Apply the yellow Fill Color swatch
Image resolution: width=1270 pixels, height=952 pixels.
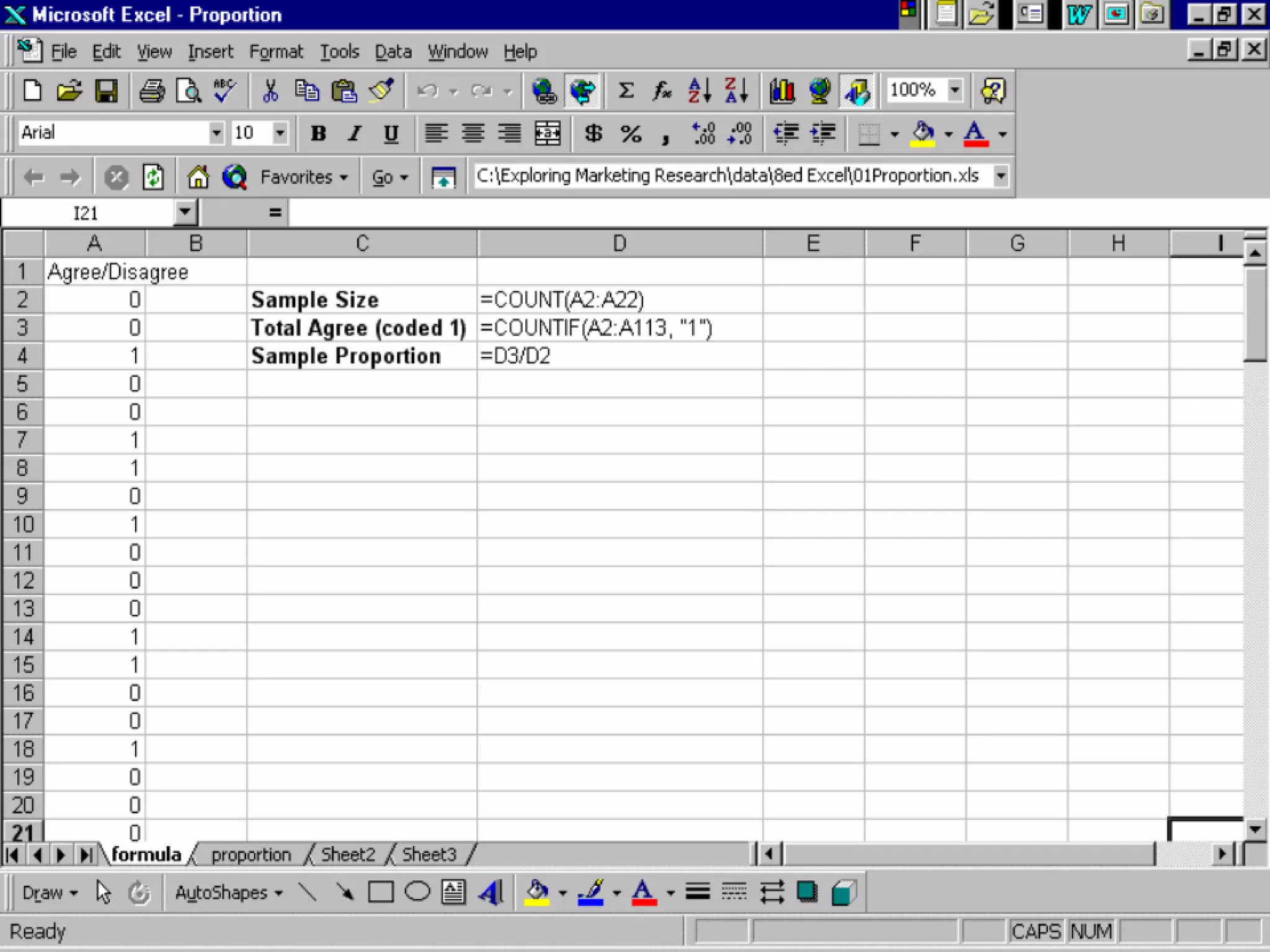pyautogui.click(x=922, y=133)
